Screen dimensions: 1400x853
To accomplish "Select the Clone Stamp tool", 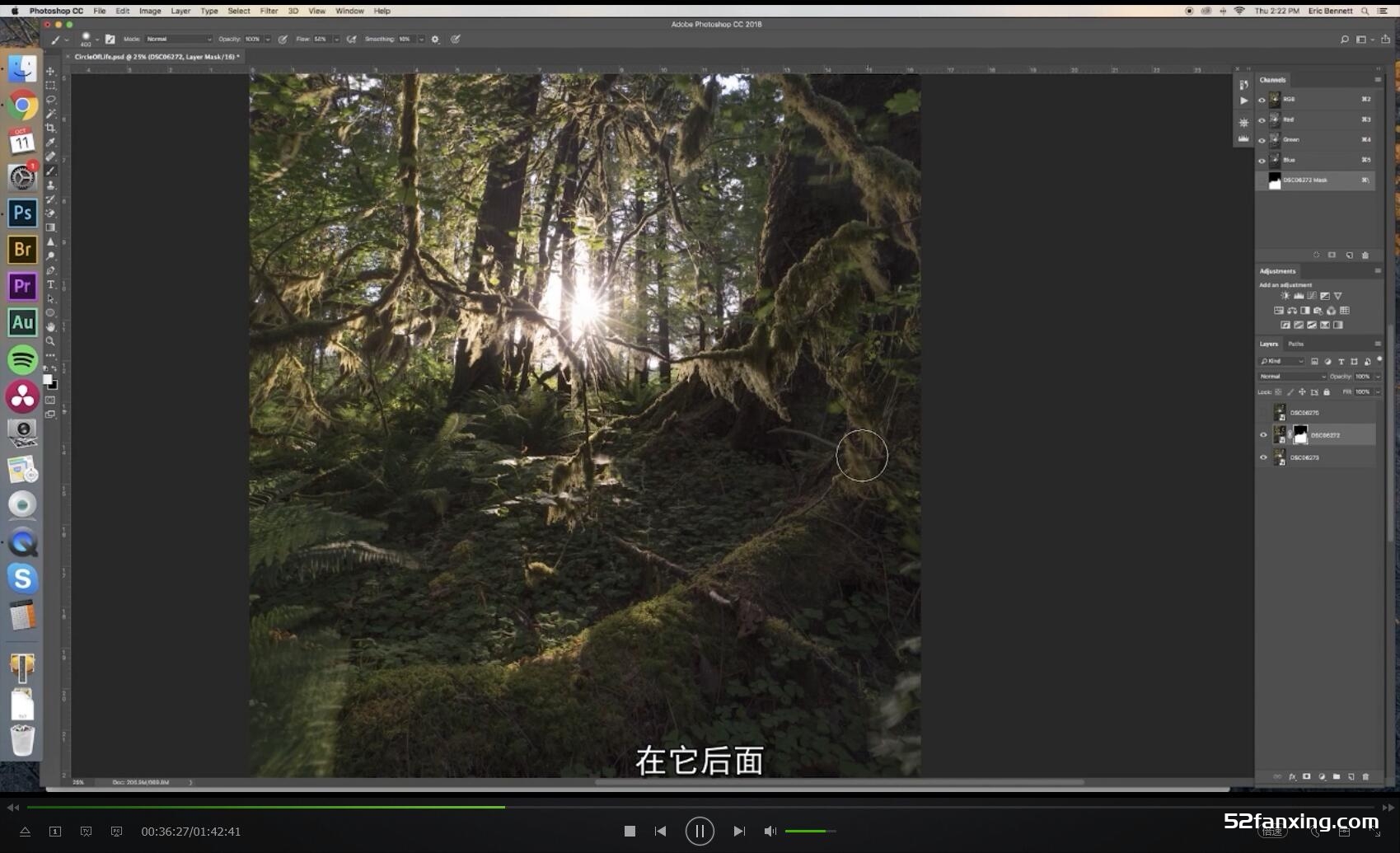I will pos(50,185).
